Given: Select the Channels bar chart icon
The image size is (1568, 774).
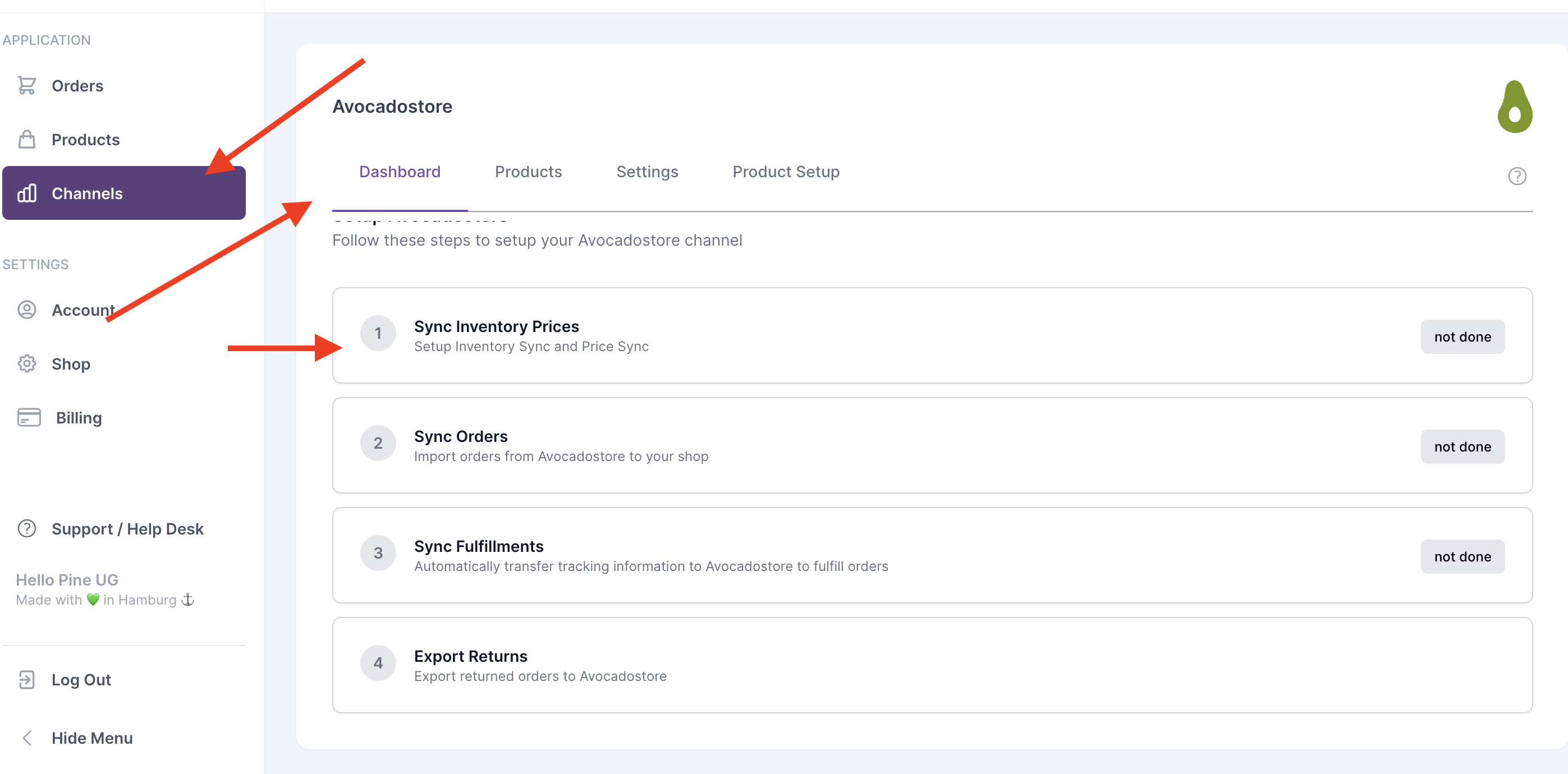Looking at the screenshot, I should 27,193.
